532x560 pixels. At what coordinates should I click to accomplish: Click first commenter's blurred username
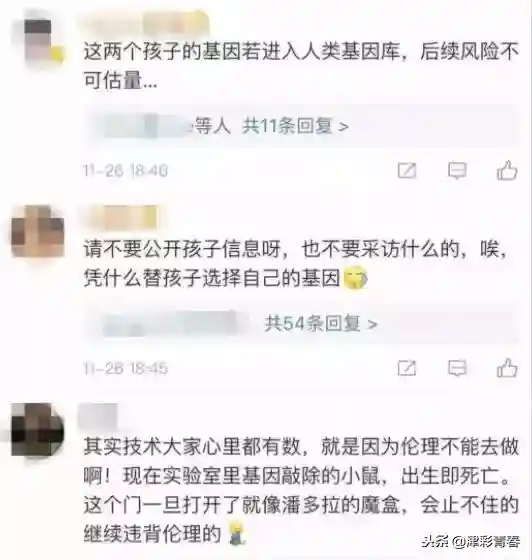(145, 22)
